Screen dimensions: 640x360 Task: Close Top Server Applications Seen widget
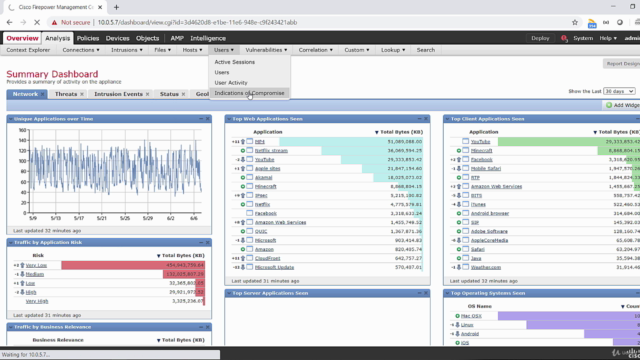tap(426, 293)
